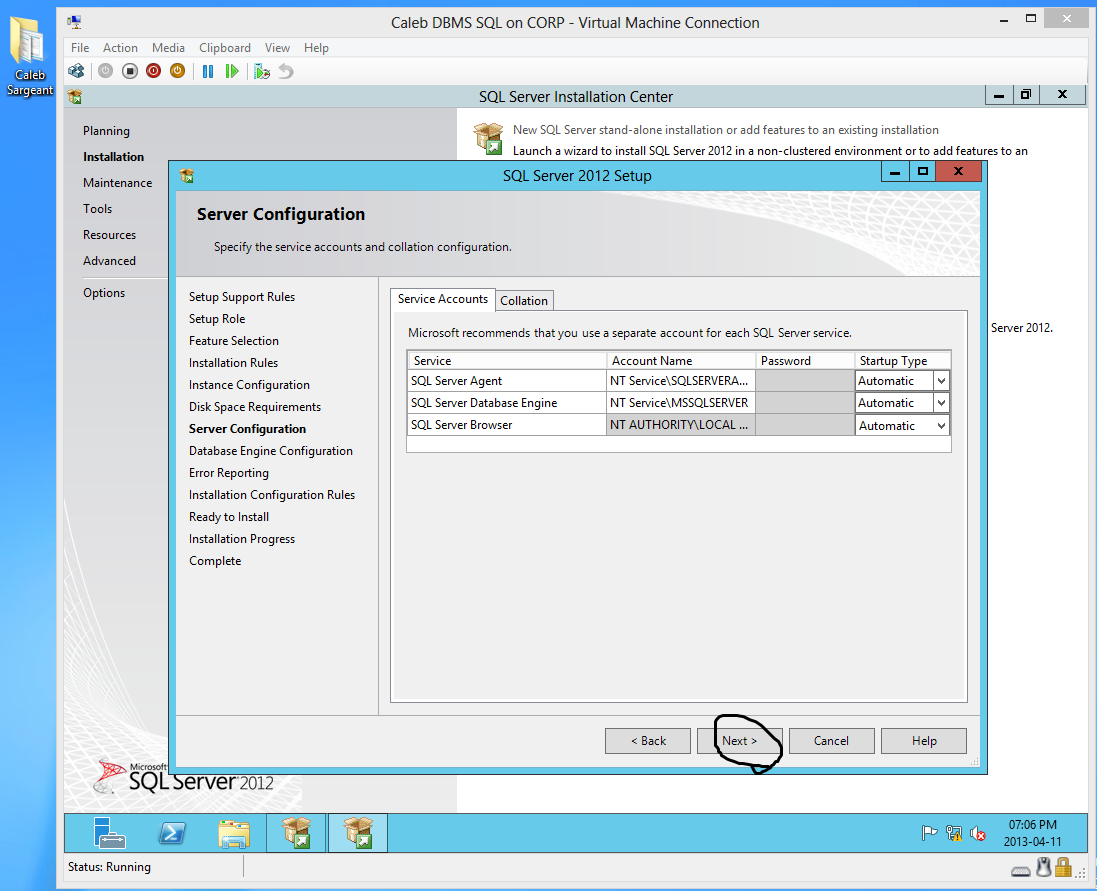The height and width of the screenshot is (891, 1097).
Task: Click the Ctrl+Alt+Del toolbar icon
Action: (x=76, y=71)
